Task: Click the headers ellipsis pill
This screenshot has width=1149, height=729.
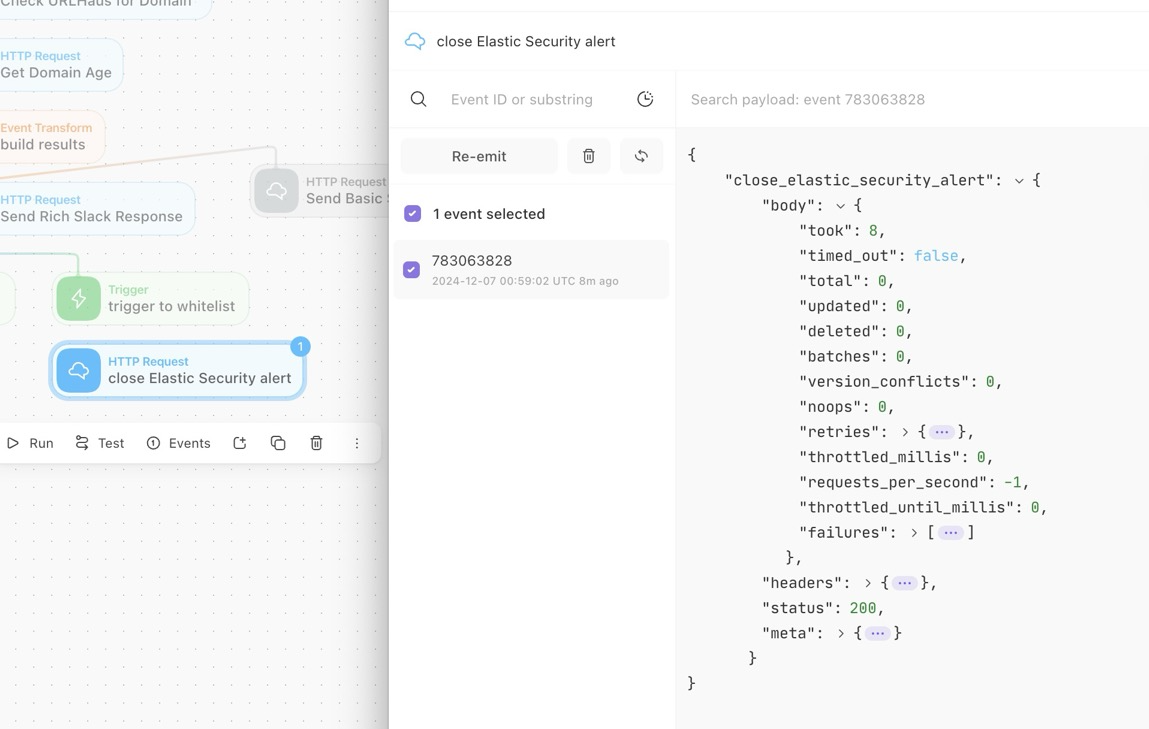Action: point(904,583)
